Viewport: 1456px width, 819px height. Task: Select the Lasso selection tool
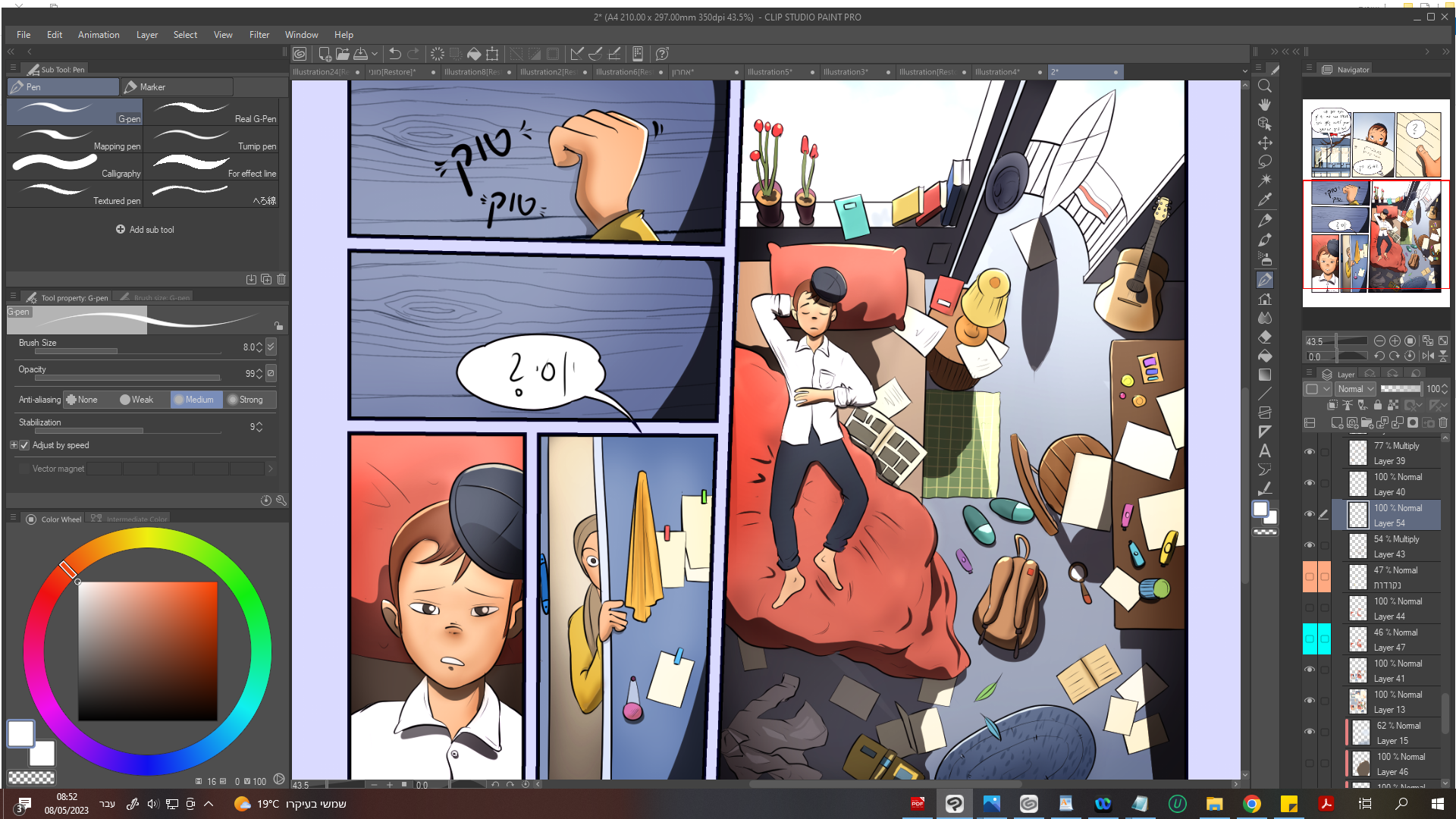(1264, 162)
